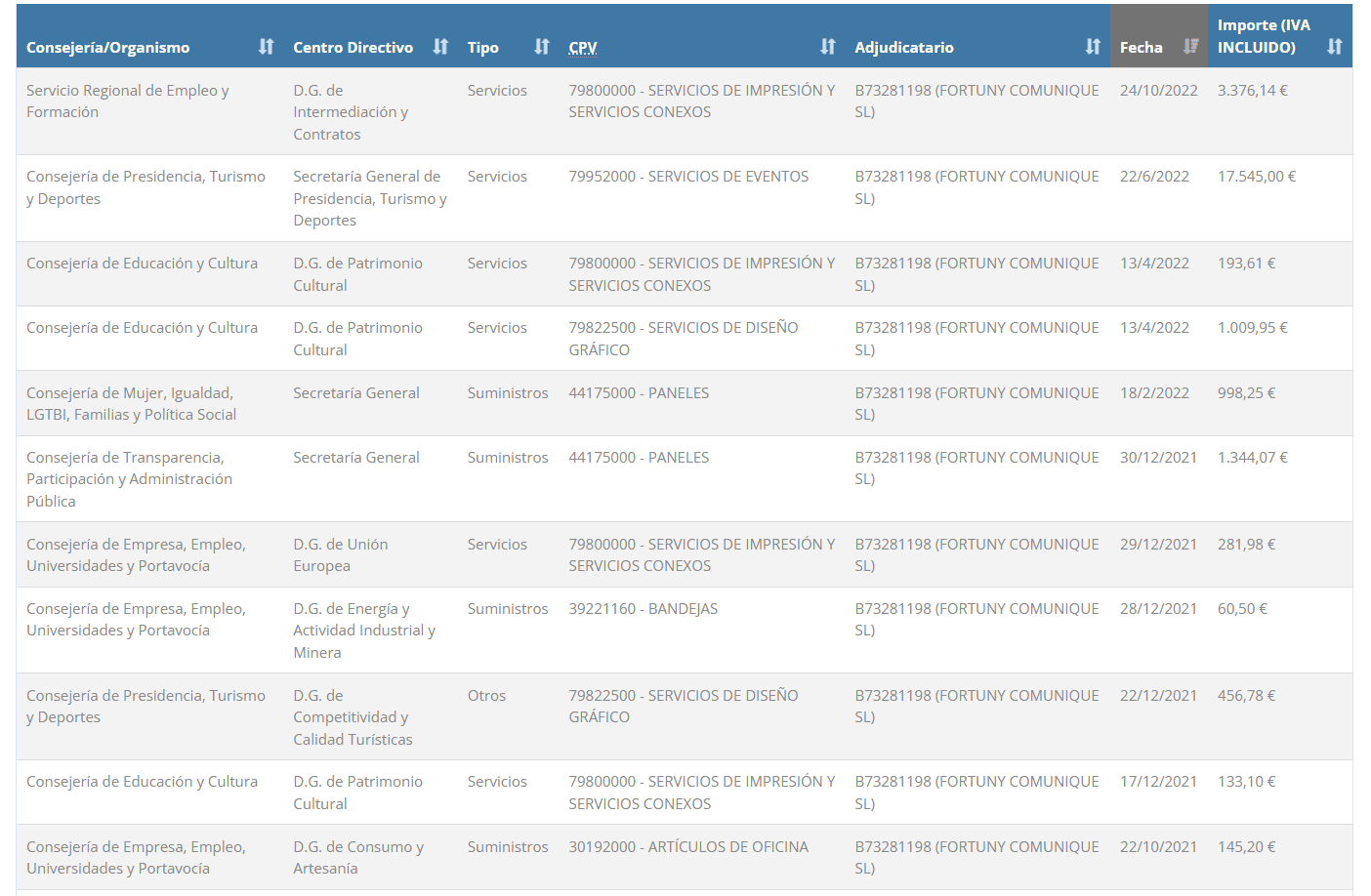Click the underlined CPV header abbreviation
Image resolution: width=1371 pixels, height=896 pixels.
[583, 48]
